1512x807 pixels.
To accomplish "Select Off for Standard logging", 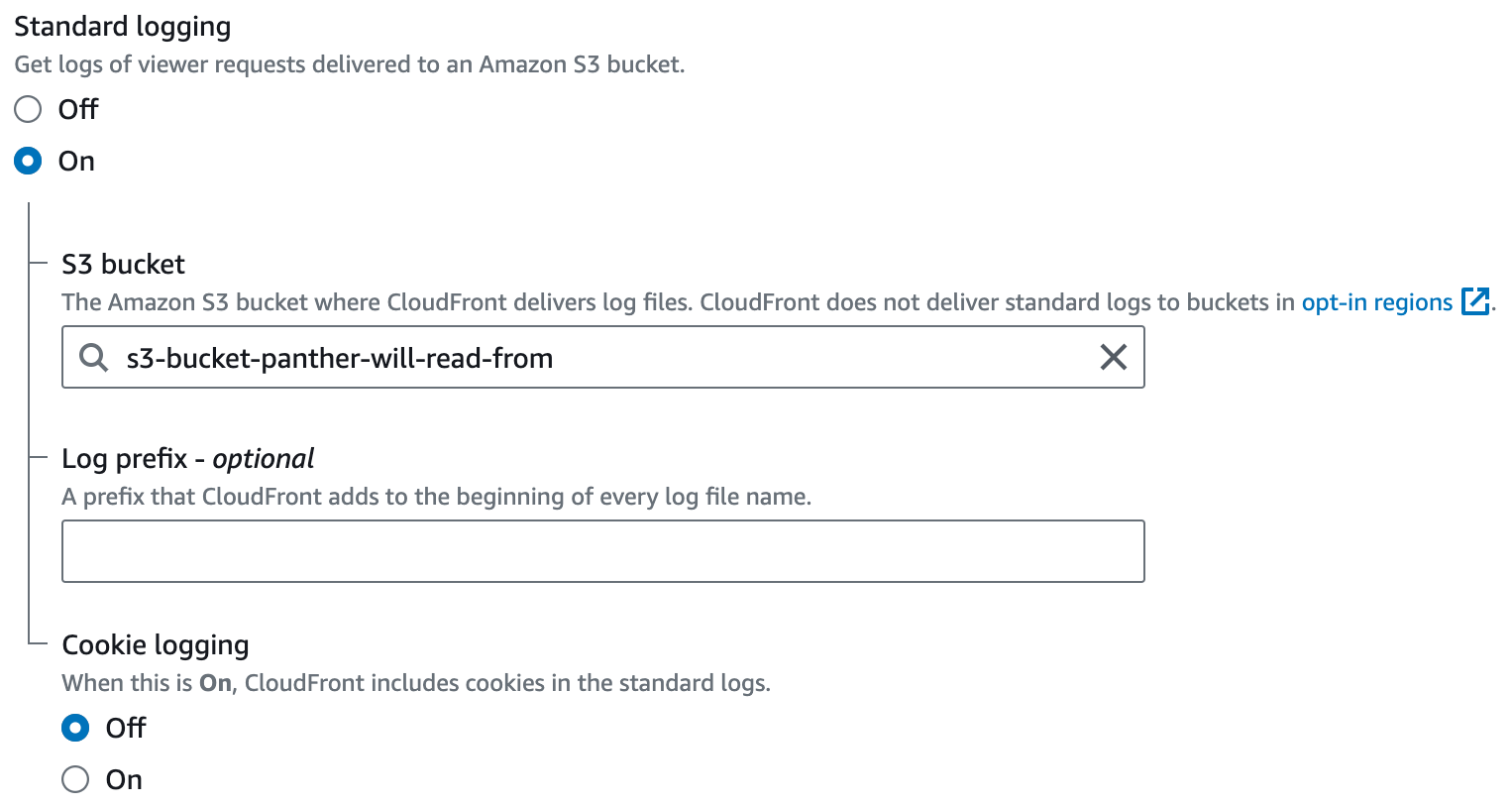I will point(27,109).
